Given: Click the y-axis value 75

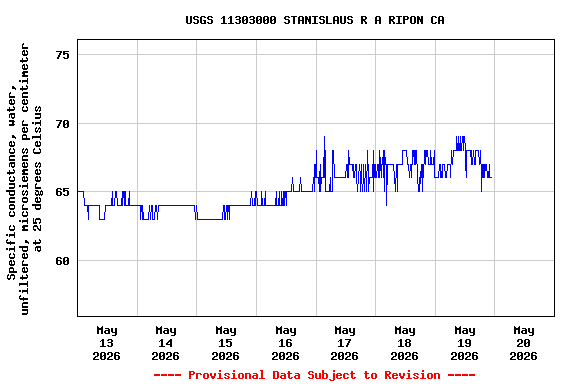Looking at the screenshot, I should click(x=62, y=55).
